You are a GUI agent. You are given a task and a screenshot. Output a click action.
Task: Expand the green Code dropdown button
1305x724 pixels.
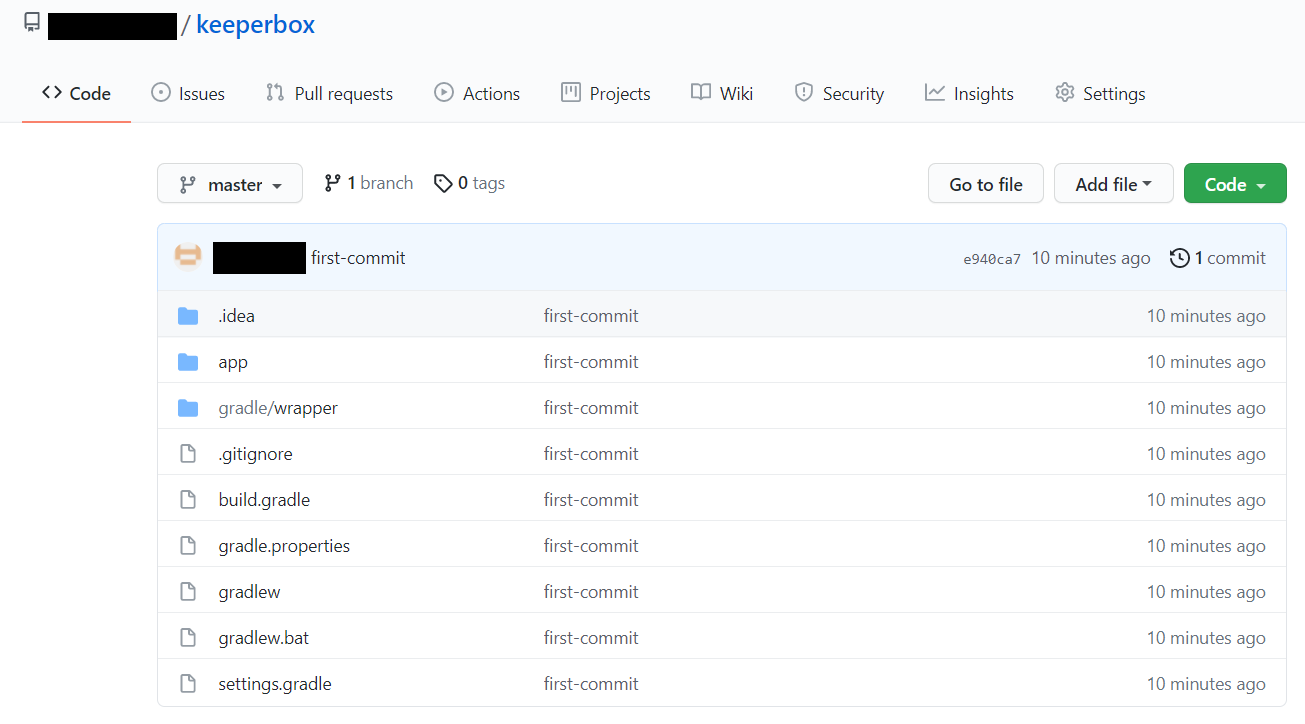tap(1235, 184)
